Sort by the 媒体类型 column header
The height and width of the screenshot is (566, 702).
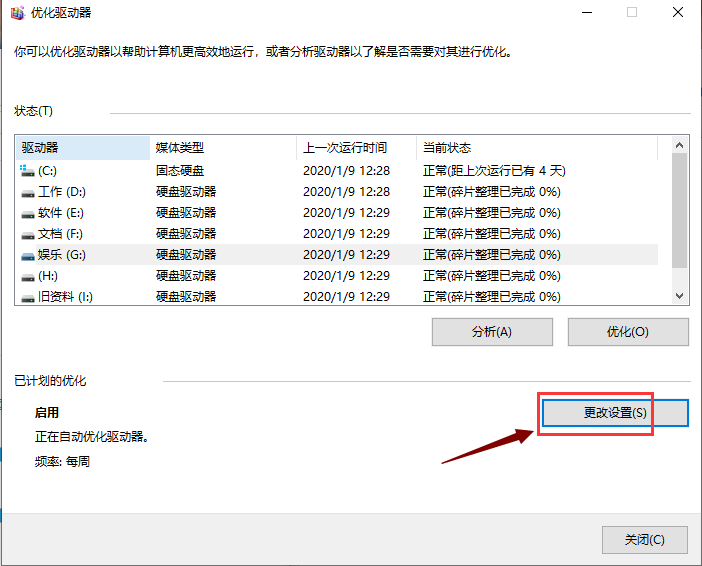click(222, 148)
